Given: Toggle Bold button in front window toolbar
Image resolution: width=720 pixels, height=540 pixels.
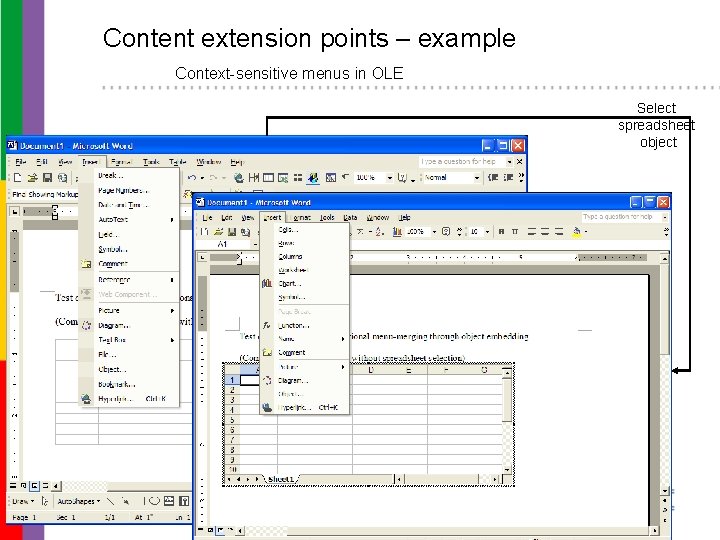Looking at the screenshot, I should click(501, 231).
